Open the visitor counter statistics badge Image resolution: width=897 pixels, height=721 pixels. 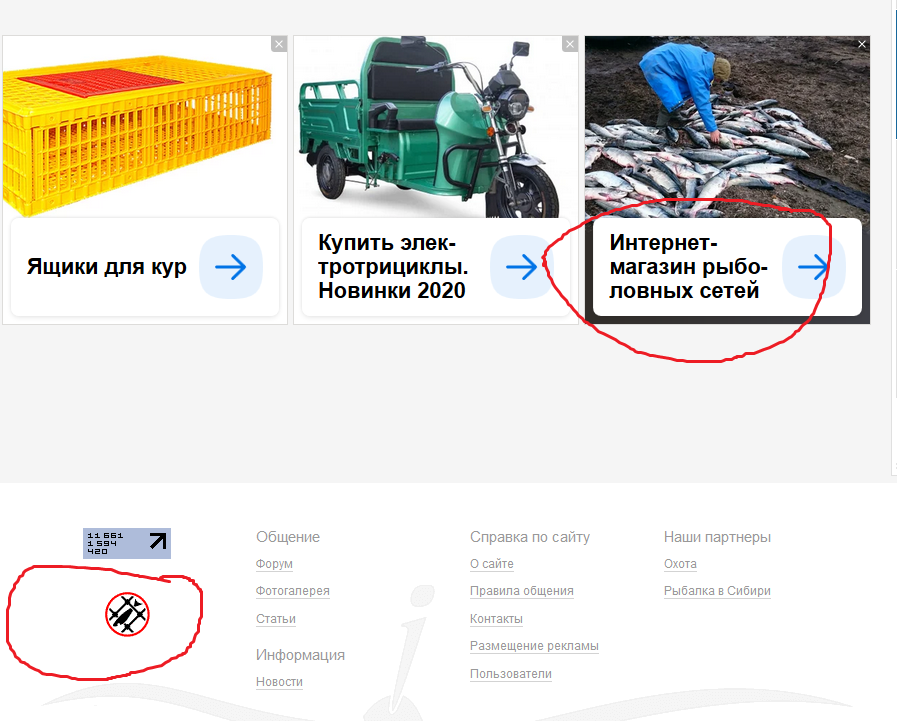click(127, 543)
